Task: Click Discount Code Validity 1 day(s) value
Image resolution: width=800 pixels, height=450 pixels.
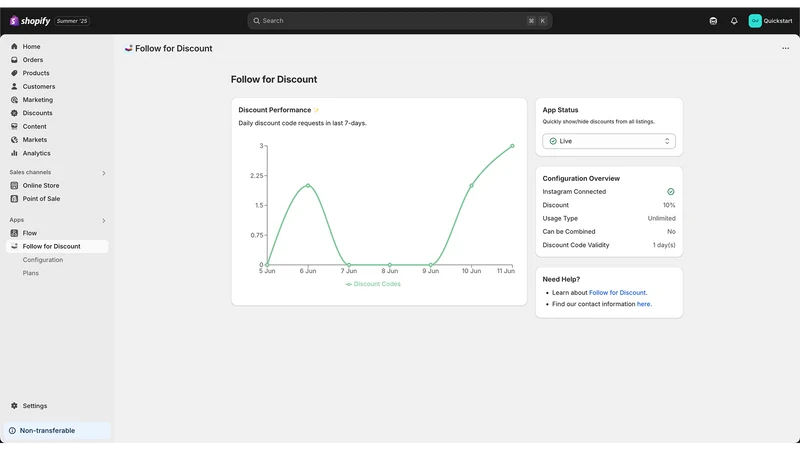Action: coord(664,245)
